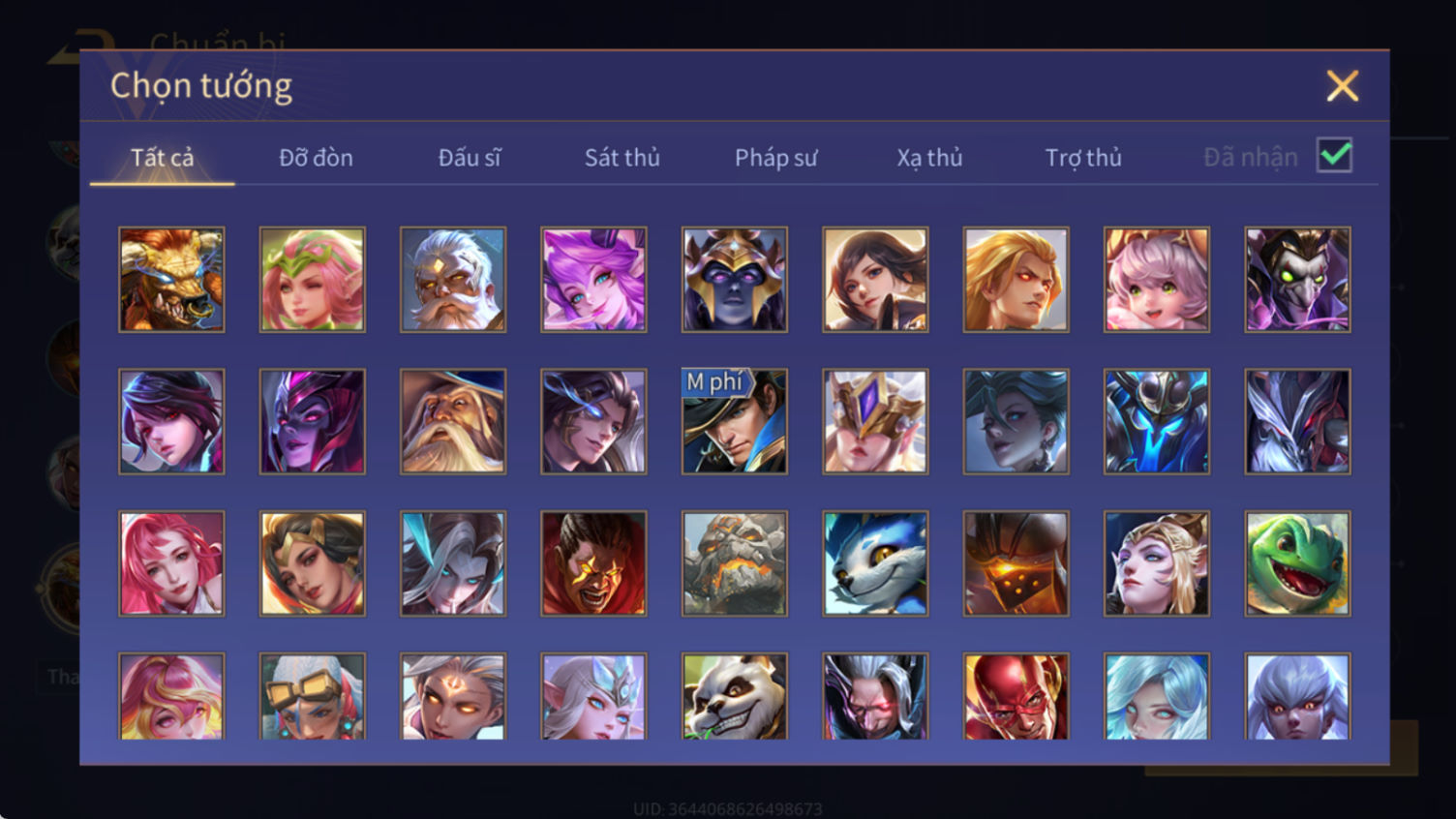Pick the blue armored robot hero
This screenshot has height=819, width=1456.
[x=1157, y=421]
